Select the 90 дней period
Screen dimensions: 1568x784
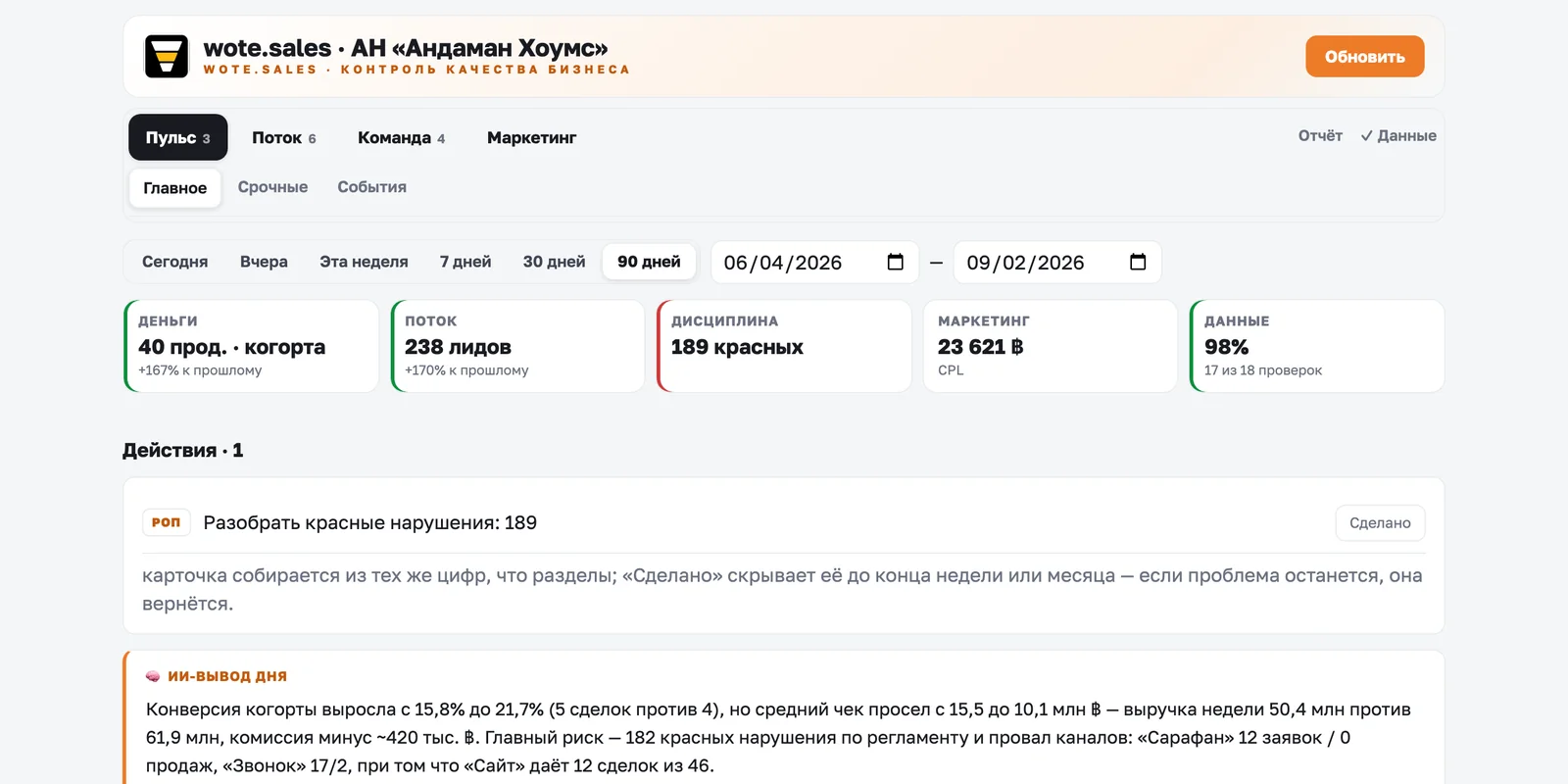pyautogui.click(x=649, y=262)
